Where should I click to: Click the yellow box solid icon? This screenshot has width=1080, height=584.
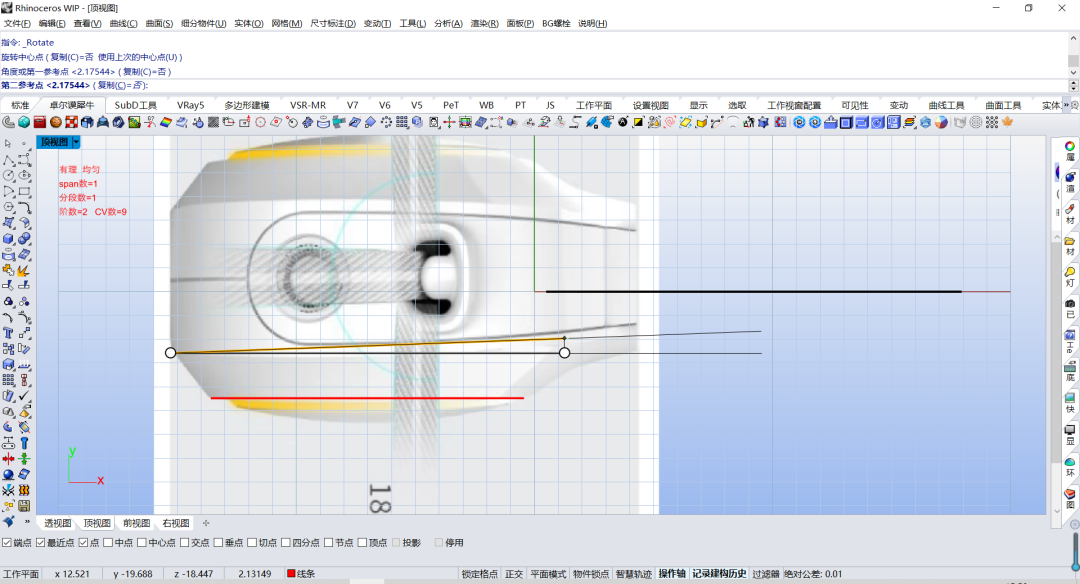point(701,123)
